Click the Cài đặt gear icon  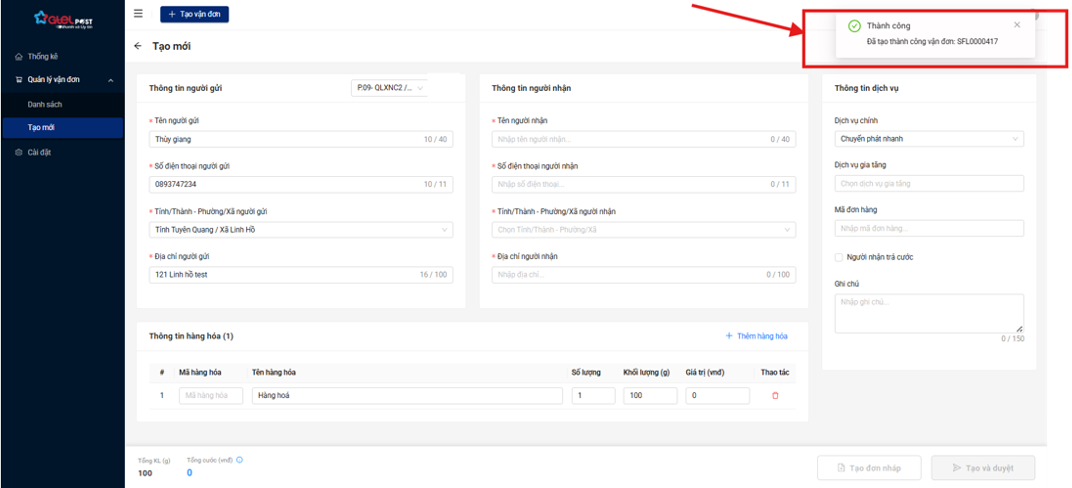(x=19, y=152)
